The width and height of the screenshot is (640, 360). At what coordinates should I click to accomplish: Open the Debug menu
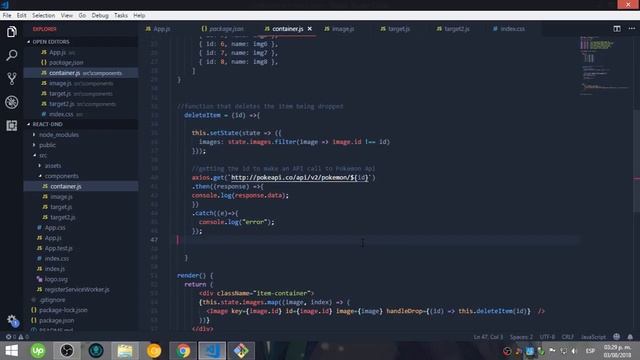100,15
